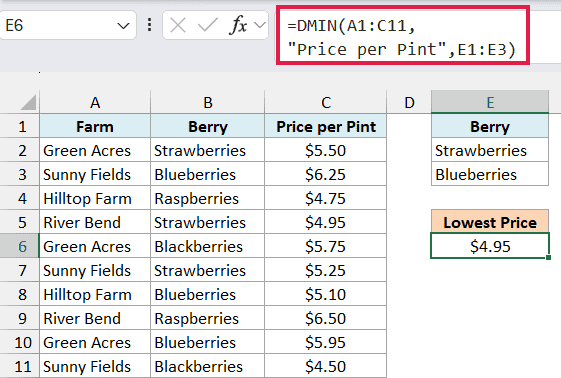Select the $5.50 price cell
561x378 pixels.
coord(326,150)
